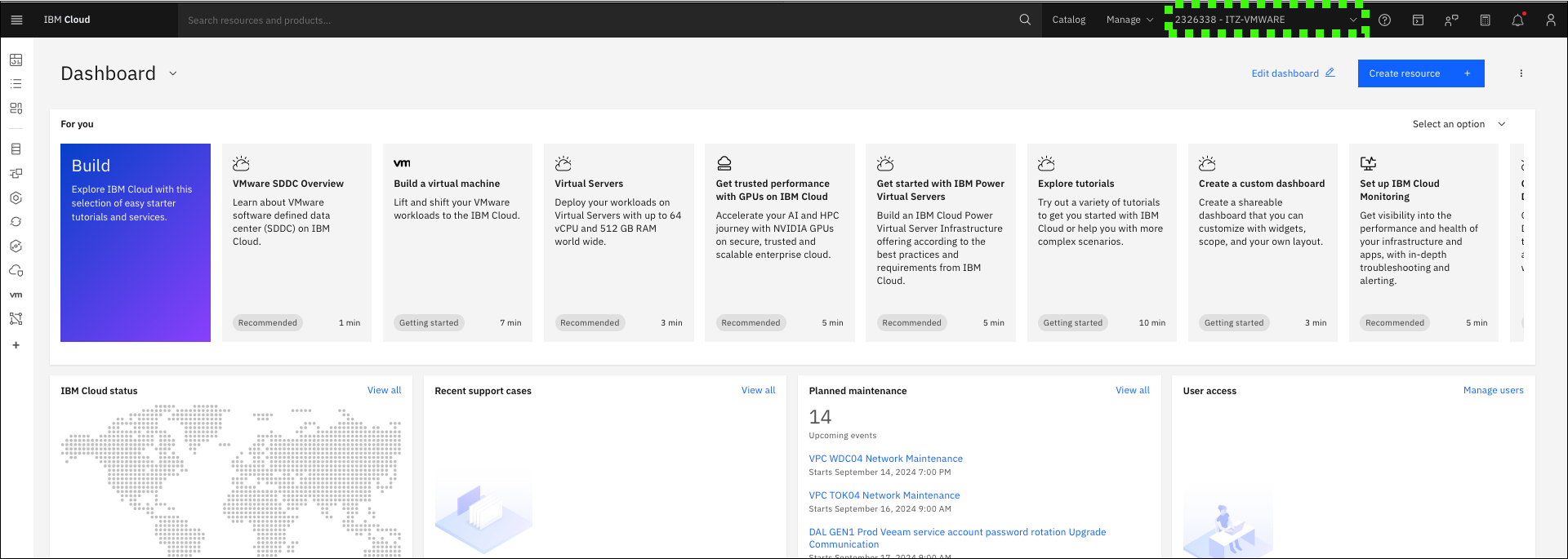
Task: Open the circular arrows sidebar icon
Action: 16,222
